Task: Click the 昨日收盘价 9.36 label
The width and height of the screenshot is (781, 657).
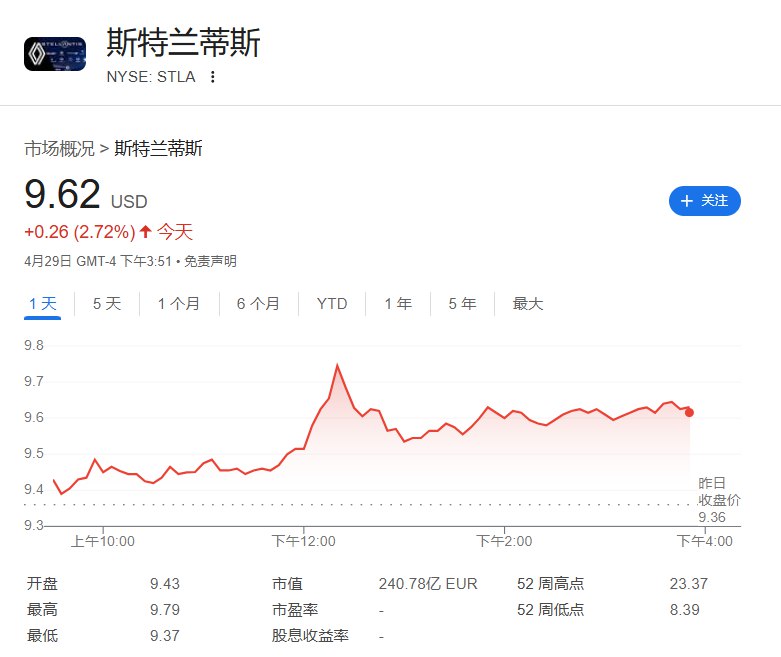Action: (719, 500)
